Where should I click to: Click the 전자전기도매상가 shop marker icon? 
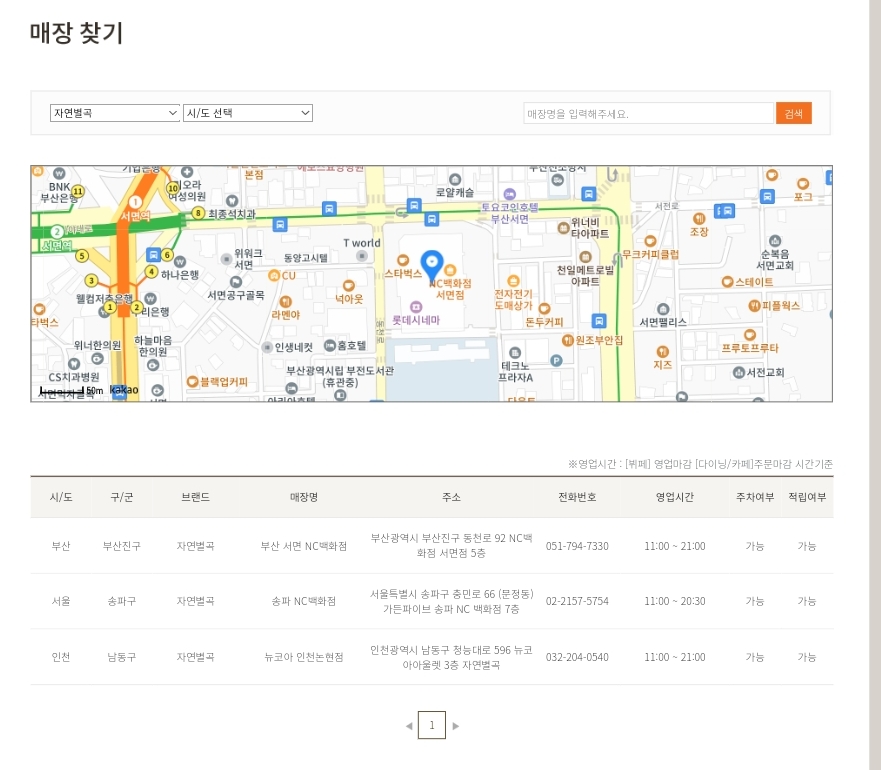(x=513, y=281)
